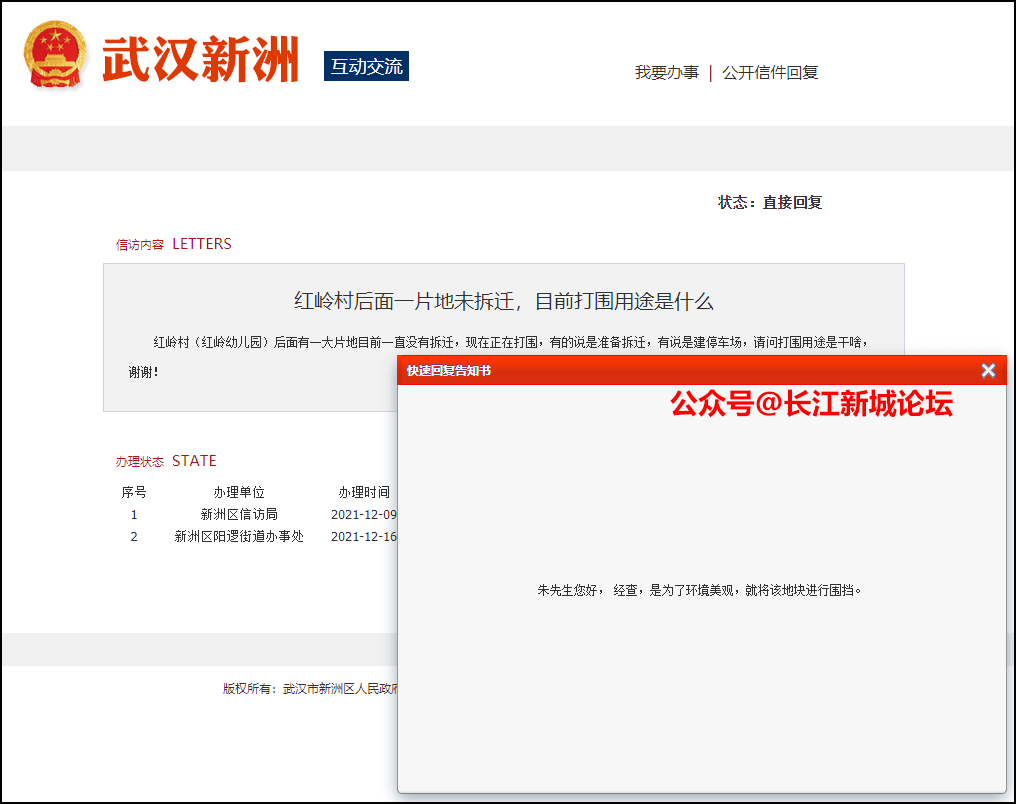Click the 快速回复告知书 dialog title bar
This screenshot has width=1016, height=804.
click(450, 370)
